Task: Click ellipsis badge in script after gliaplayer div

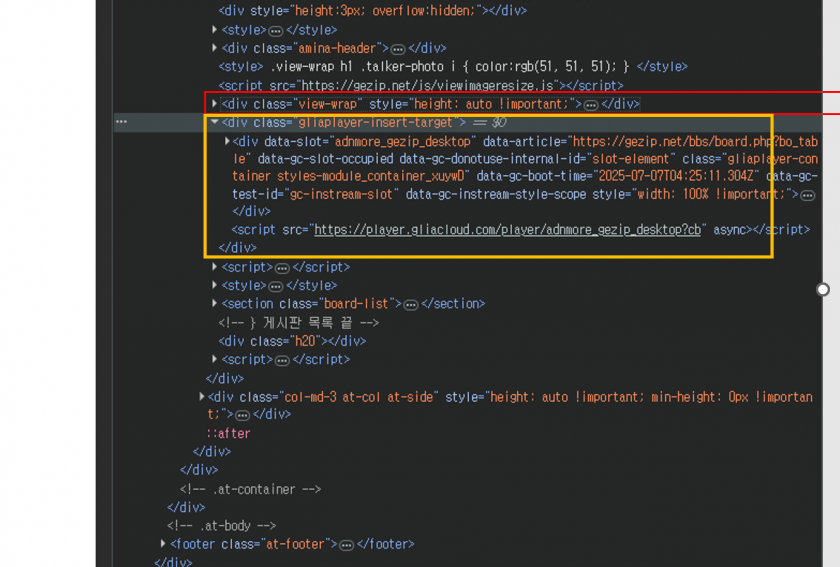Action: pyautogui.click(x=282, y=268)
